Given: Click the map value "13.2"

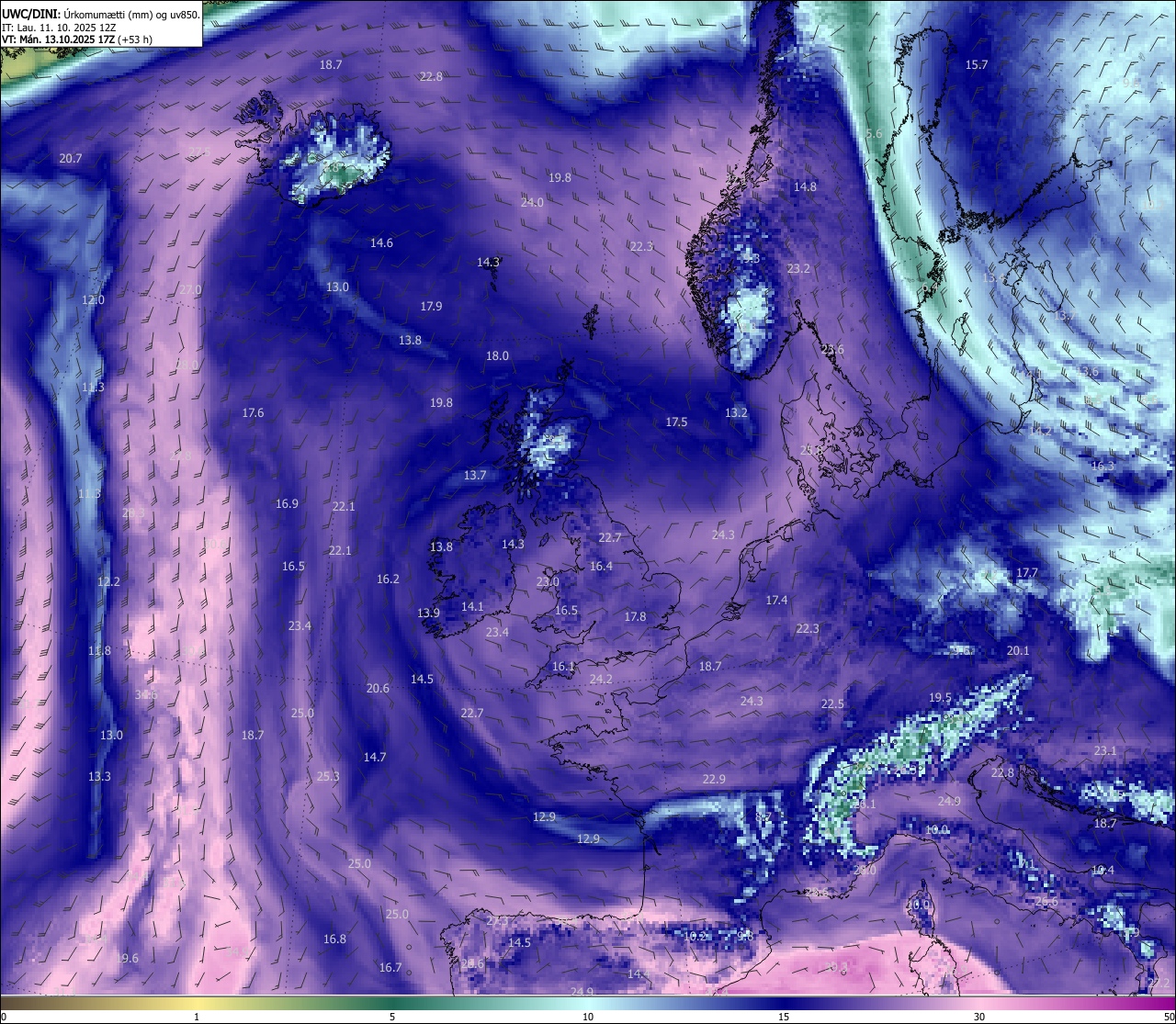Looking at the screenshot, I should [736, 413].
